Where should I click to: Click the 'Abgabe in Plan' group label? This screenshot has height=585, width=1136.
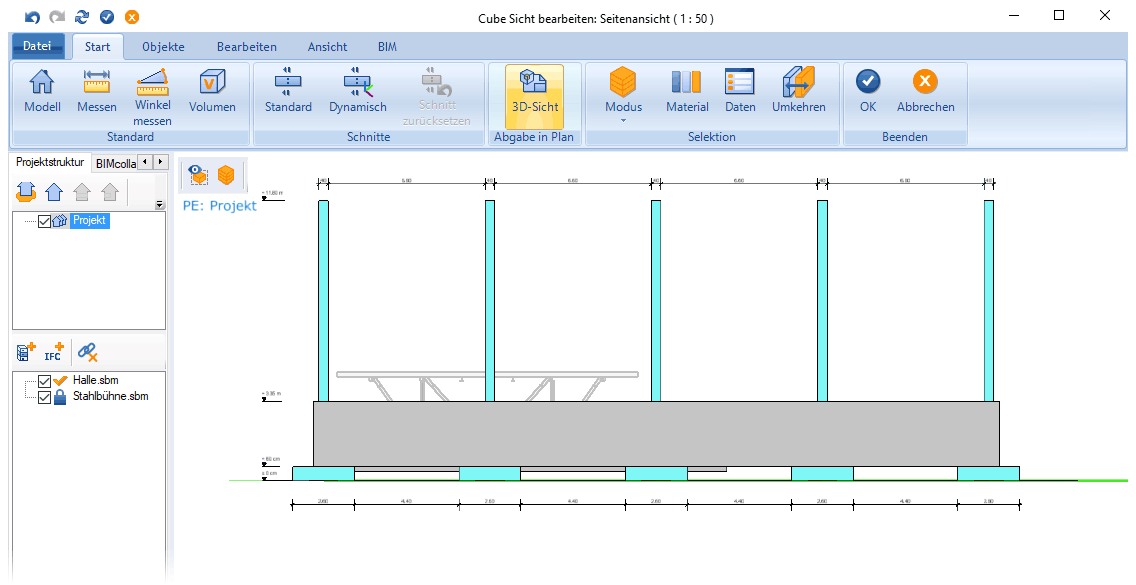(534, 137)
